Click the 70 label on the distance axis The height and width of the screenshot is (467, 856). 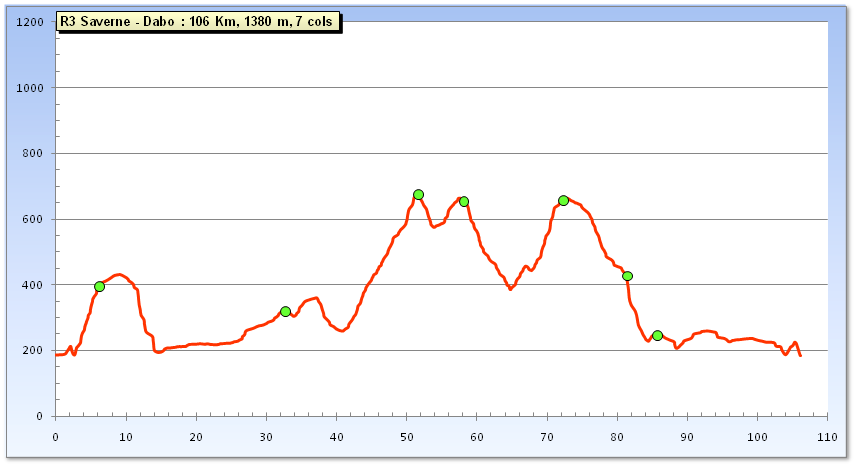547,437
